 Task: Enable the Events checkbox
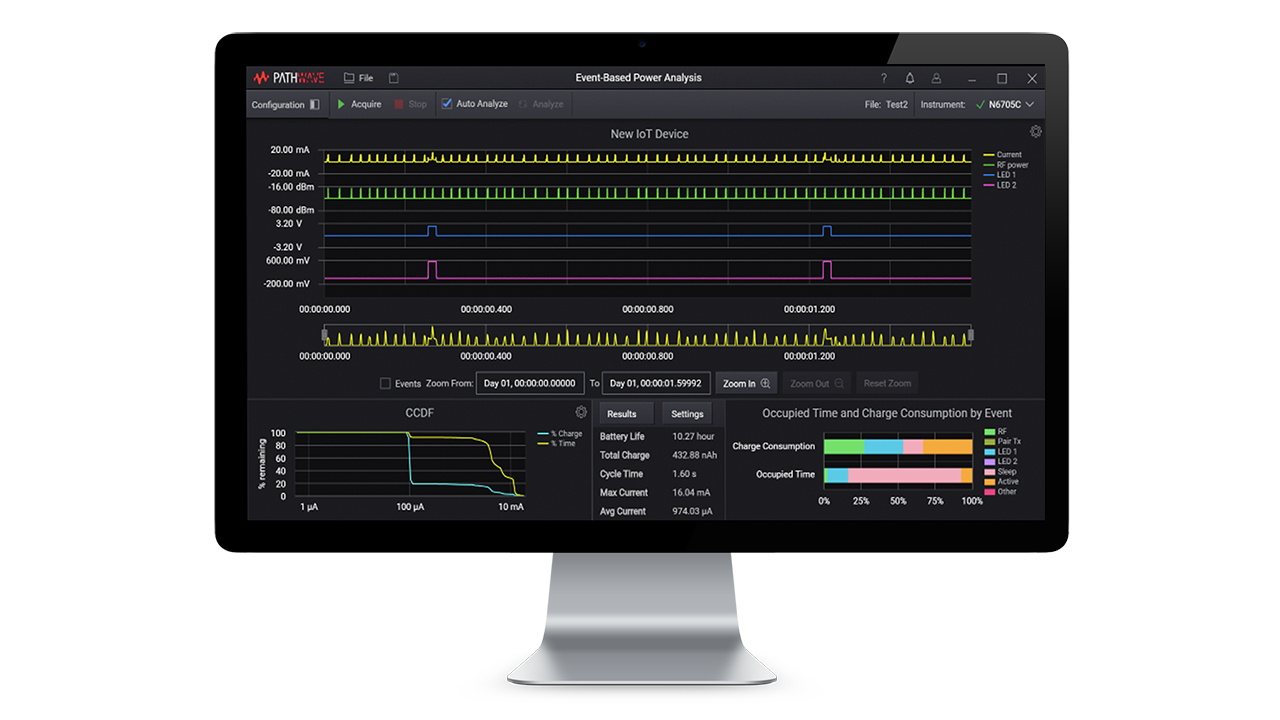[x=385, y=383]
